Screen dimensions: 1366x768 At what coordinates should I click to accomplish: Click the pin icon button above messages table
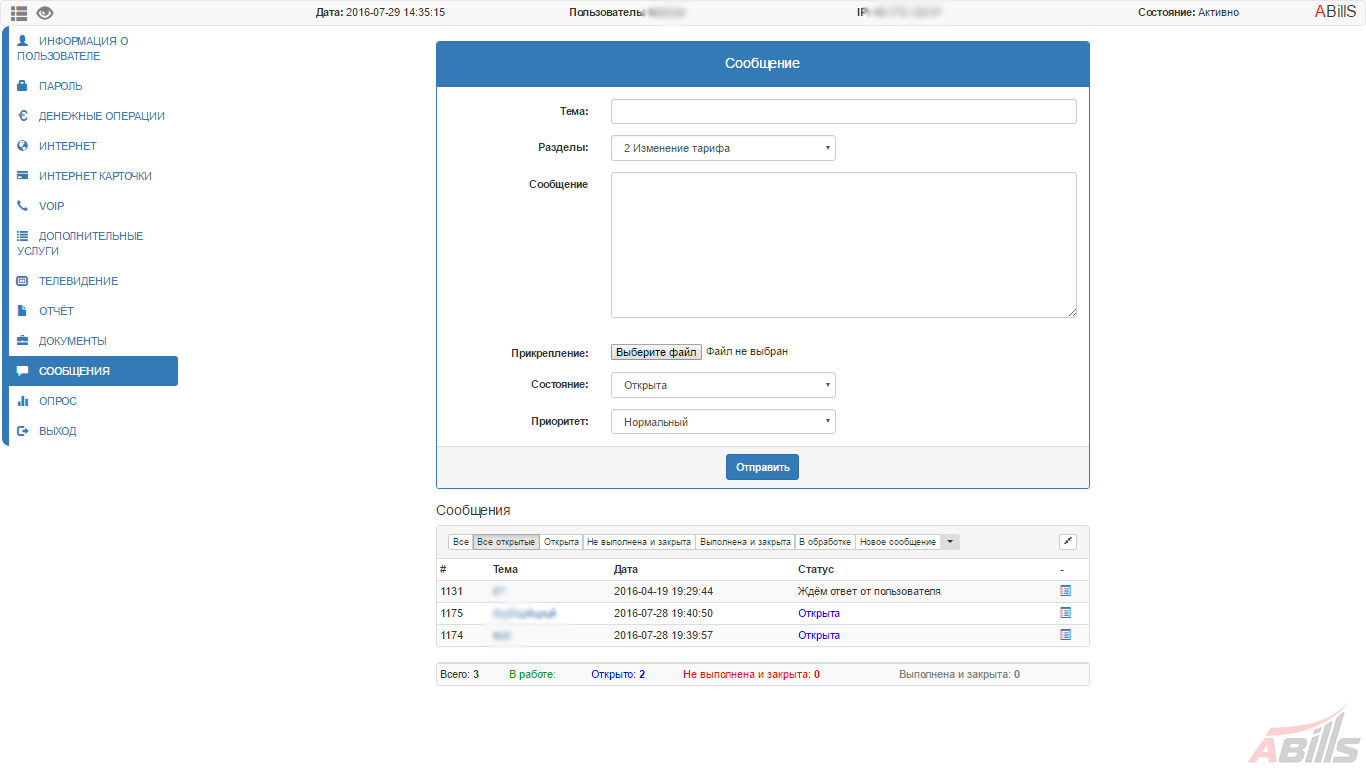(x=1068, y=542)
